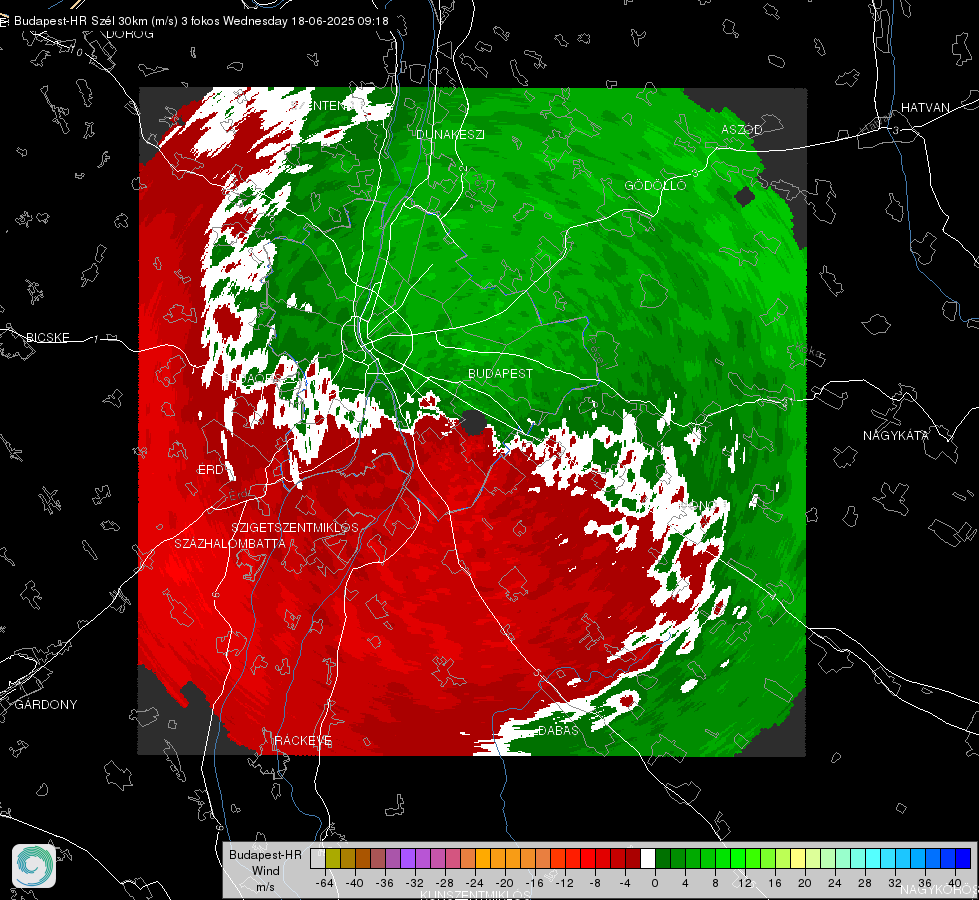The width and height of the screenshot is (979, 900).
Task: Click the DABAS town label
Action: coord(558,730)
